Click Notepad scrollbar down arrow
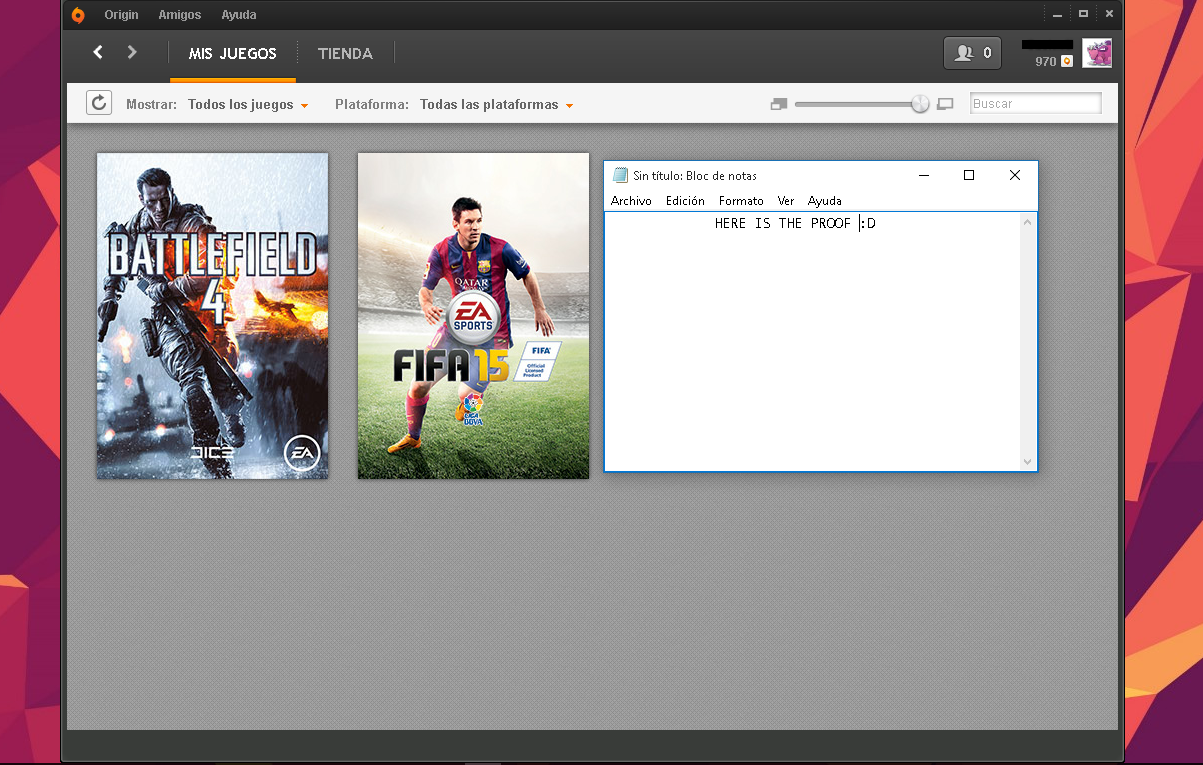The width and height of the screenshot is (1203, 765). (1028, 461)
